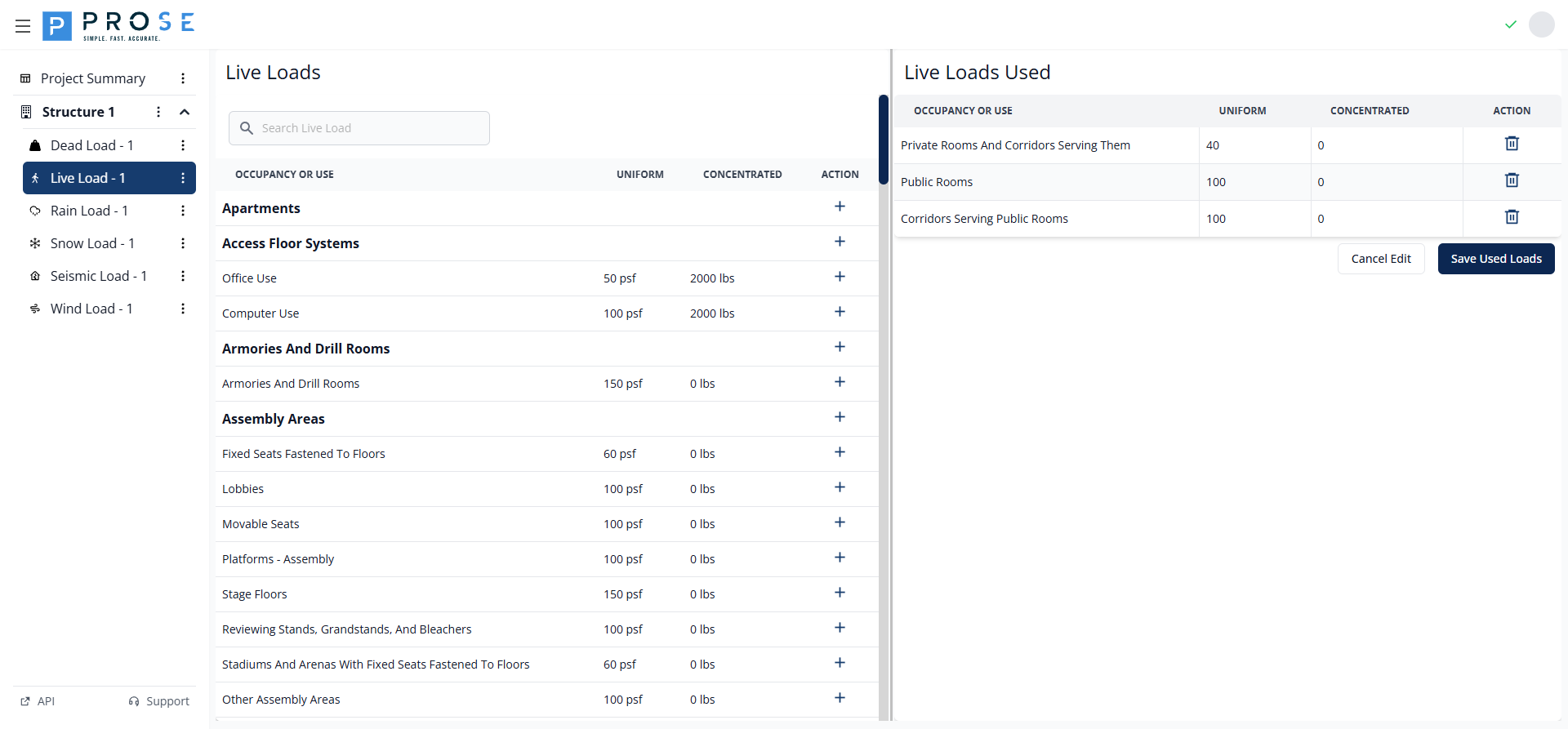1568x729 pixels.
Task: Open Snow Load - 1 page
Action: click(92, 243)
